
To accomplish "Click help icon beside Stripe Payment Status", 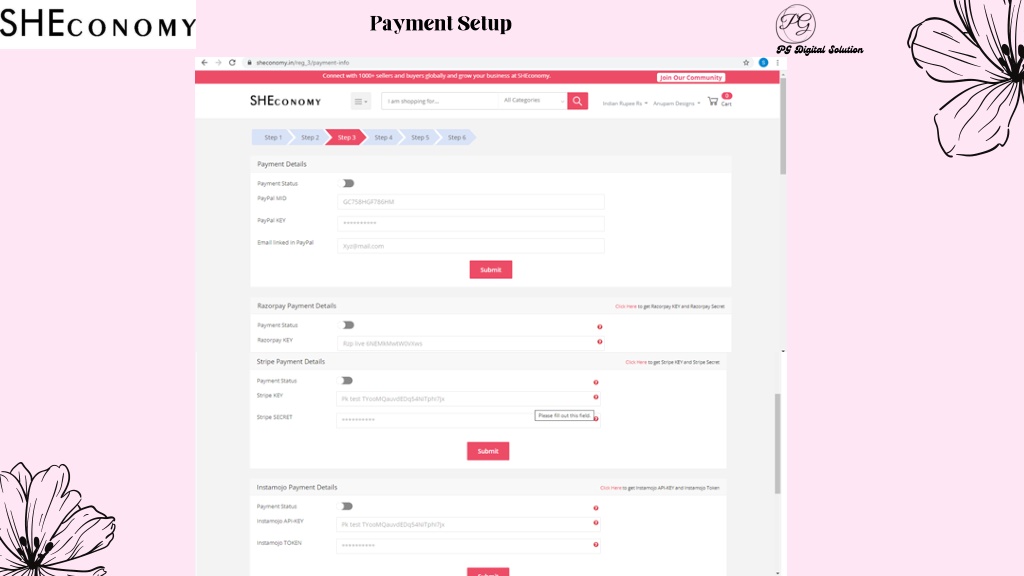I will pyautogui.click(x=596, y=382).
